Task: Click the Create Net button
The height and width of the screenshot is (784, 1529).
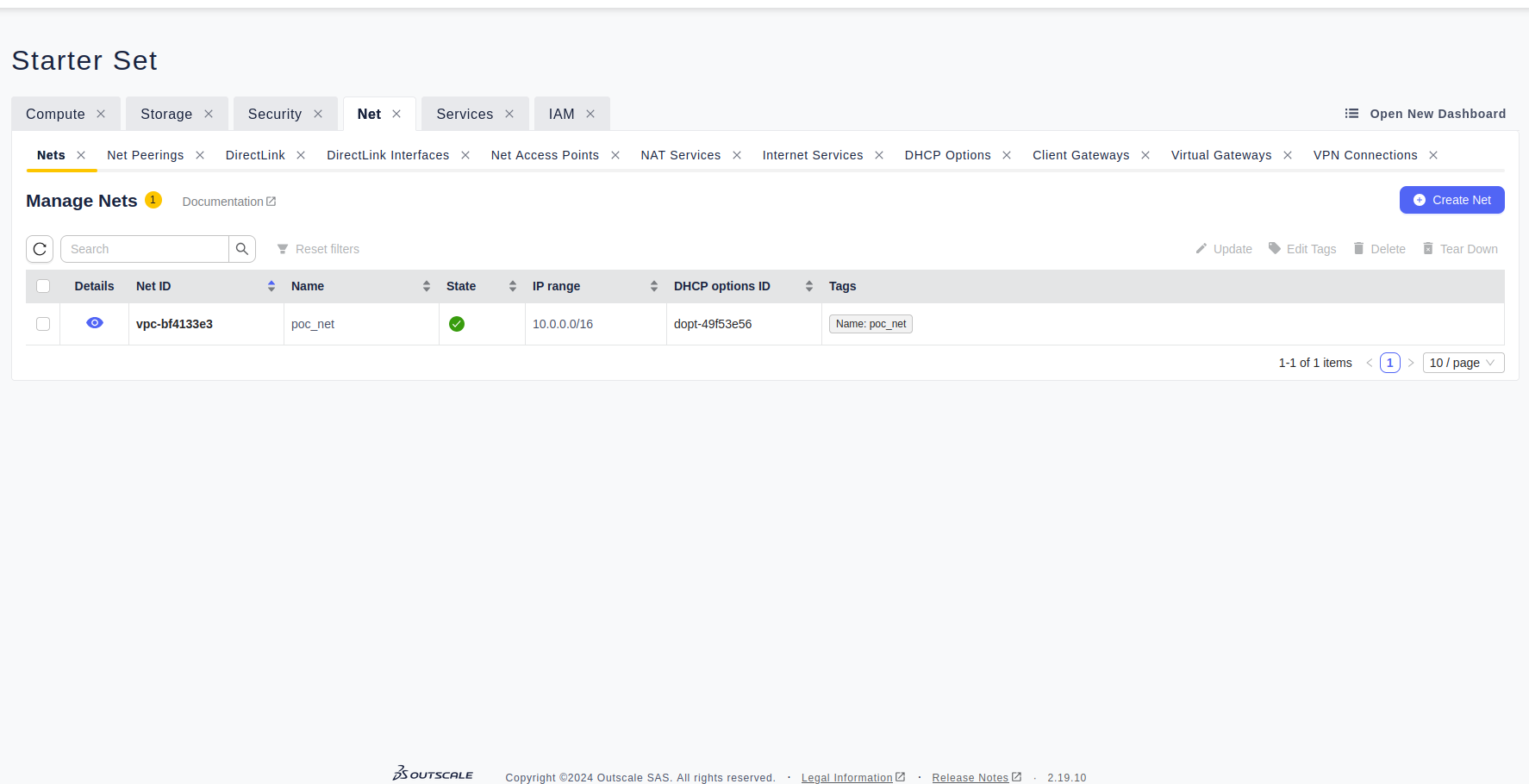Action: point(1451,200)
